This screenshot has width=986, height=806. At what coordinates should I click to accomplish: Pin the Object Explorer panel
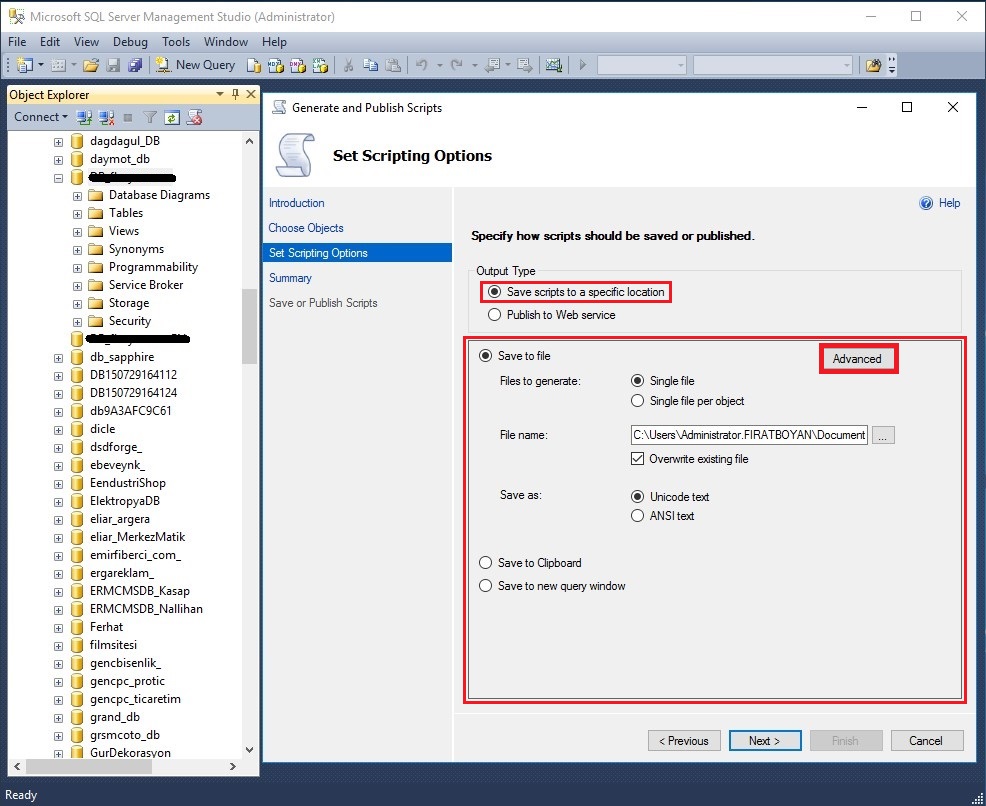point(235,94)
